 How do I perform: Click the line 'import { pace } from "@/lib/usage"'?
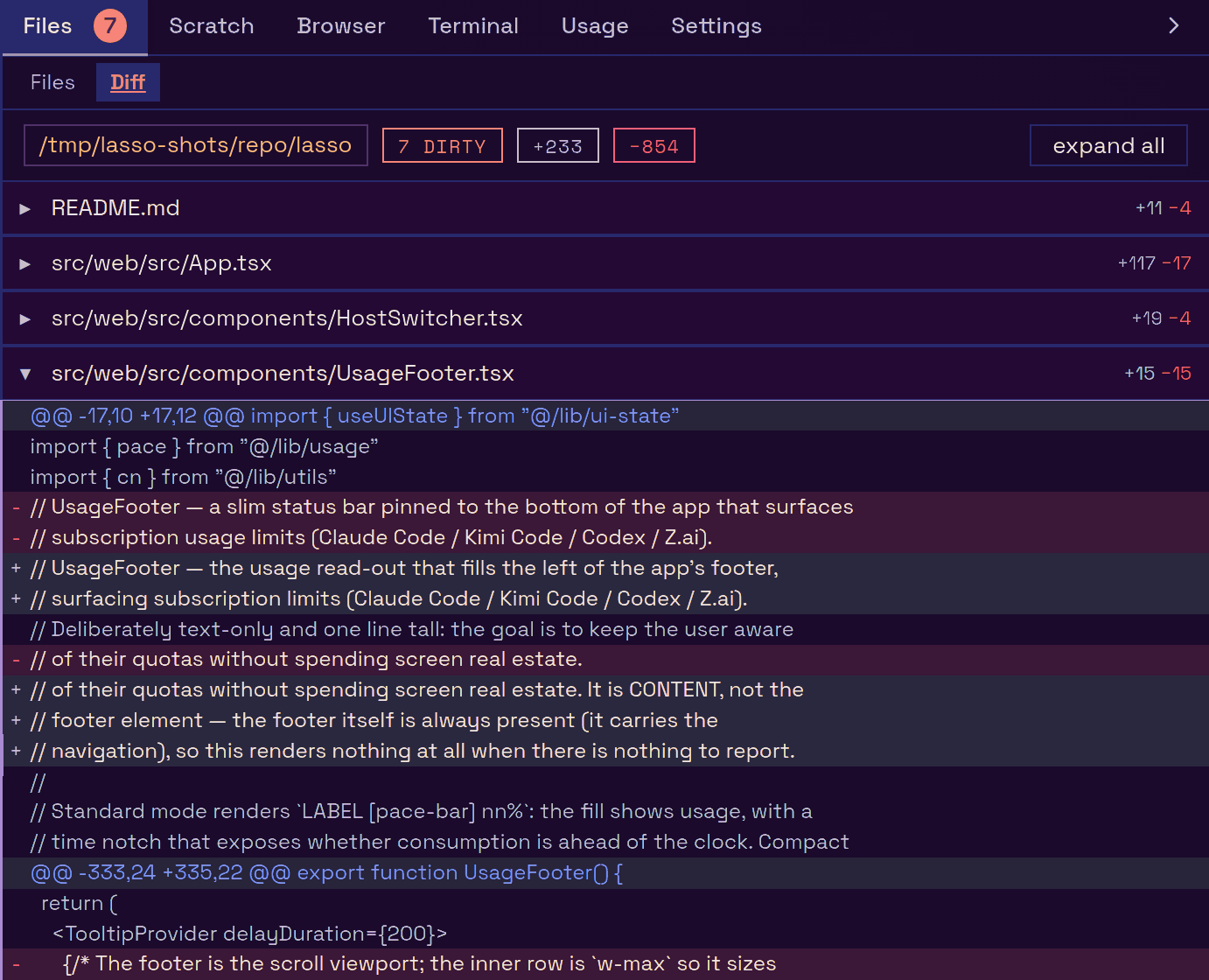[x=605, y=446]
